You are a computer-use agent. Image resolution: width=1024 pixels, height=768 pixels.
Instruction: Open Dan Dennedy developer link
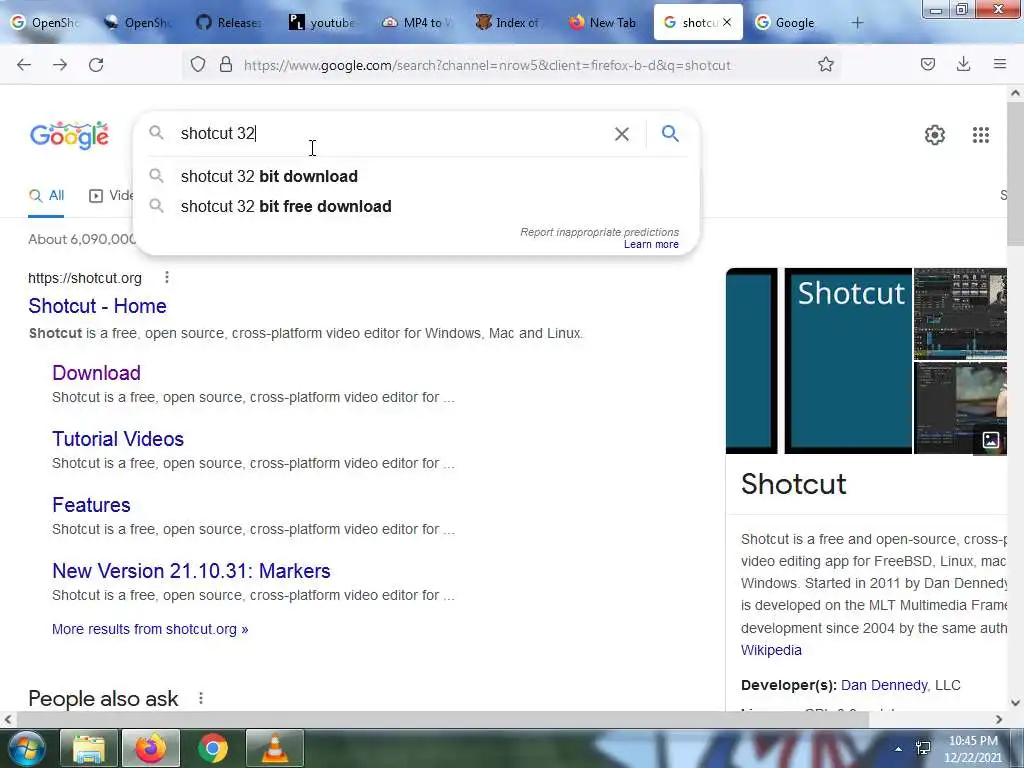[x=884, y=685]
